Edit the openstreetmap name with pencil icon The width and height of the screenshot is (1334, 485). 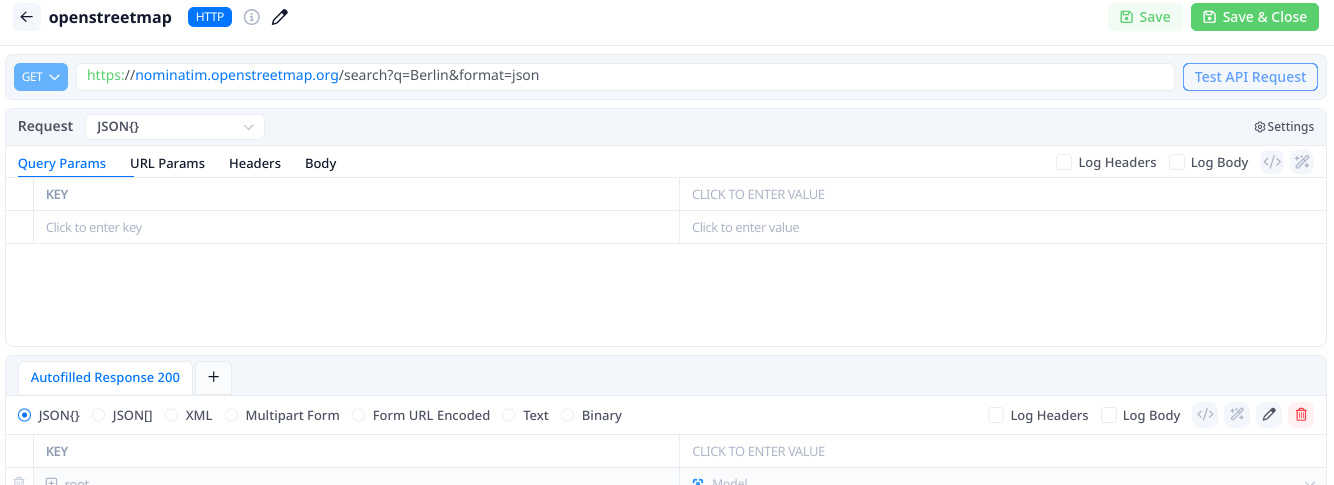[x=280, y=17]
